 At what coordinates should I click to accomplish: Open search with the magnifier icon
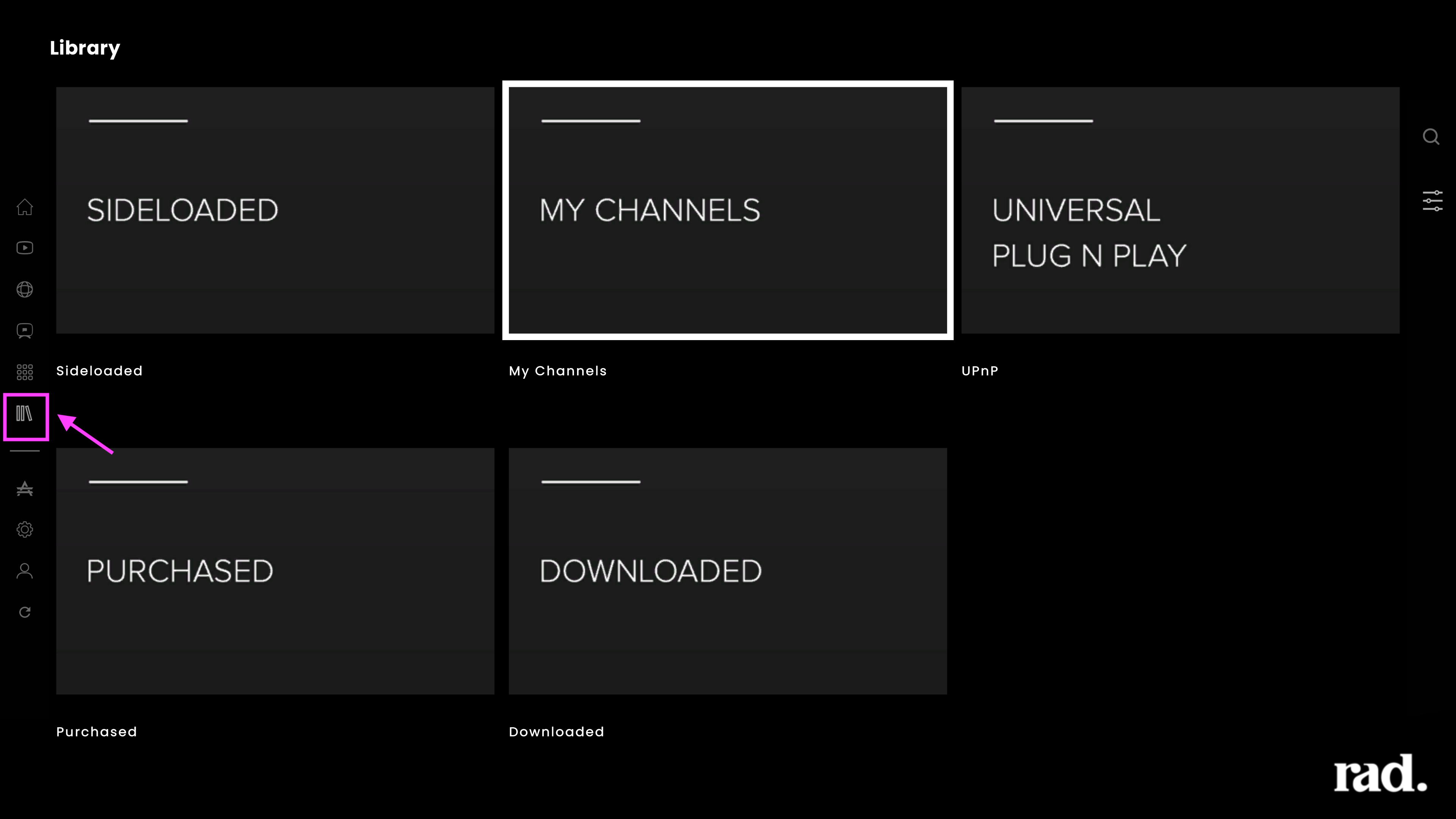pos(1431,137)
